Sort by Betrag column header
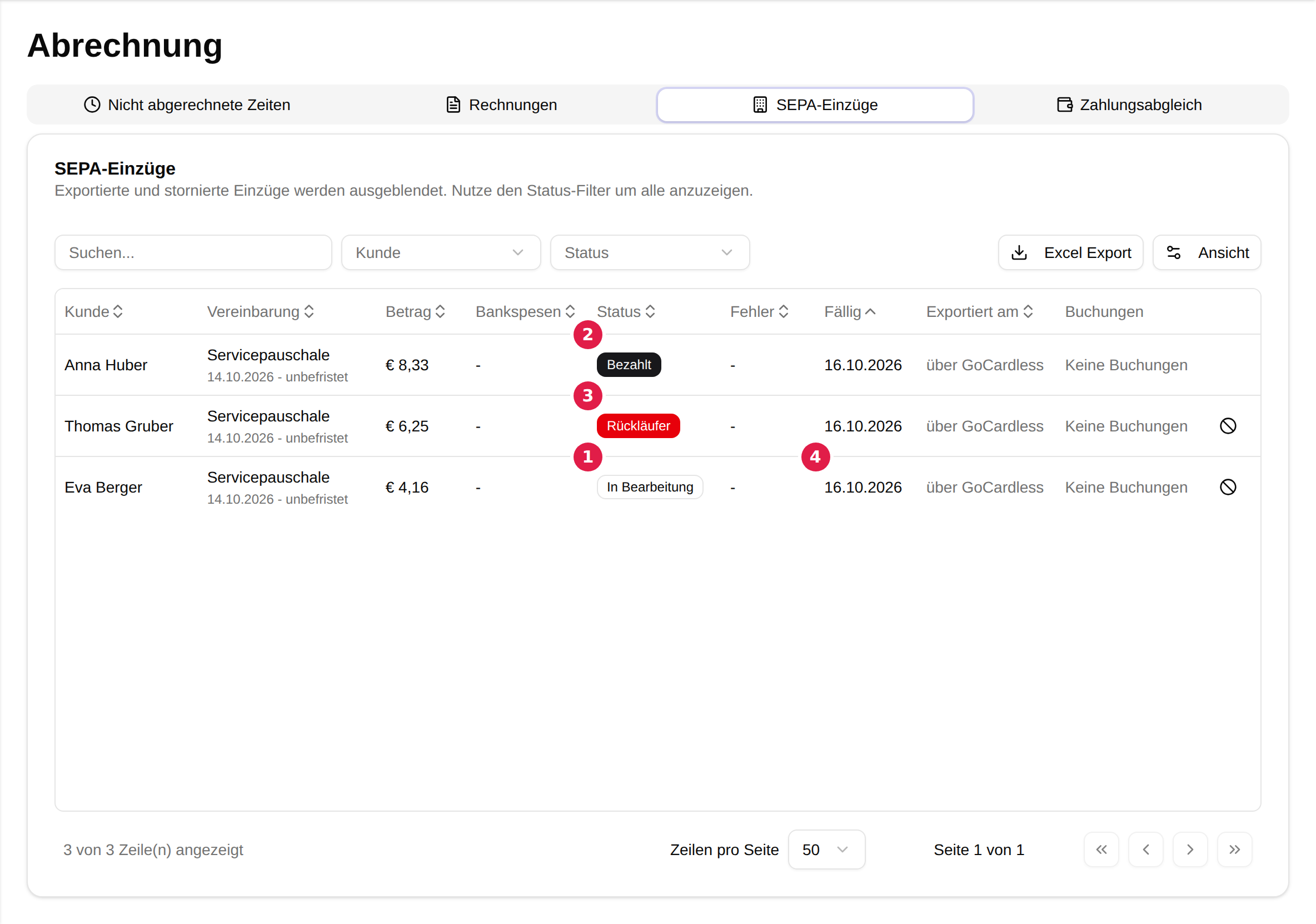This screenshot has width=1316, height=924. tap(416, 311)
